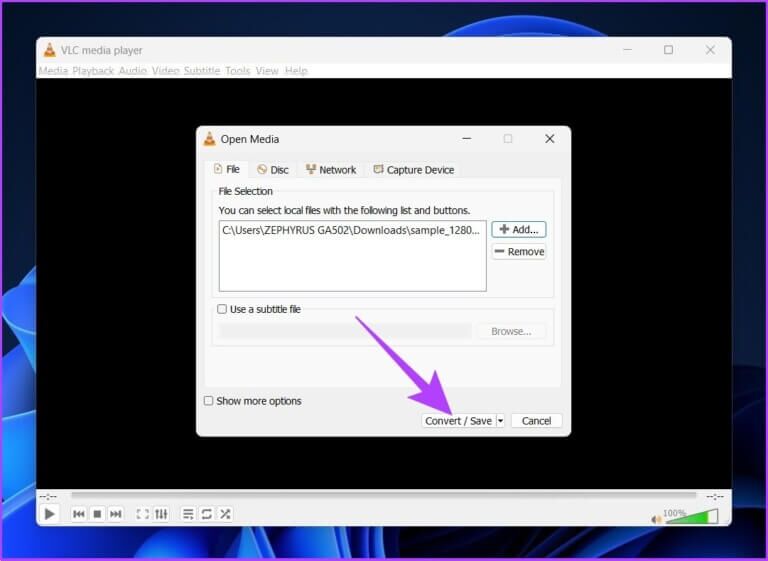Viewport: 768px width, 561px height.
Task: Expand the Convert / Save dropdown arrow
Action: click(x=501, y=421)
